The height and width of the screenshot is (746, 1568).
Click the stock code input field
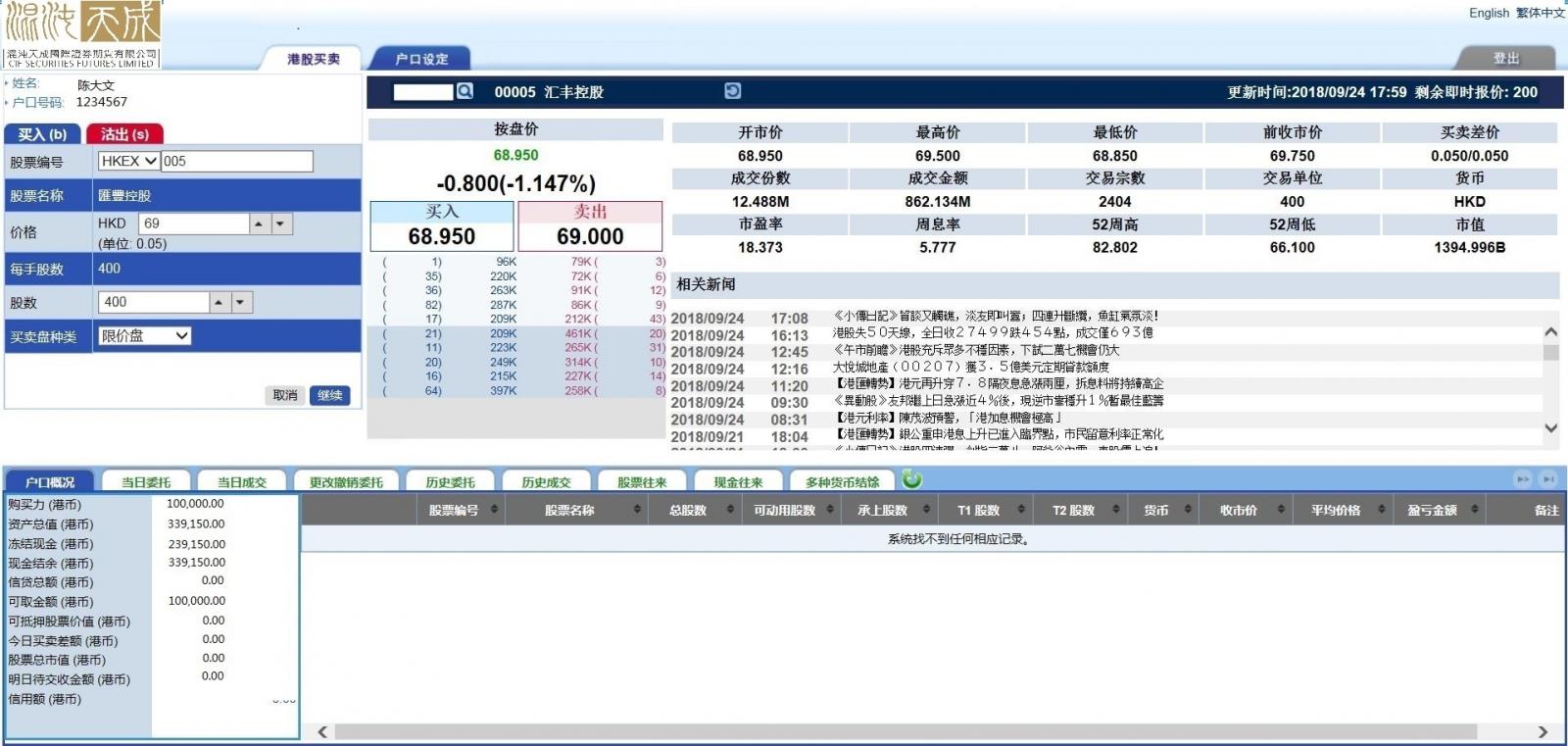[x=236, y=161]
